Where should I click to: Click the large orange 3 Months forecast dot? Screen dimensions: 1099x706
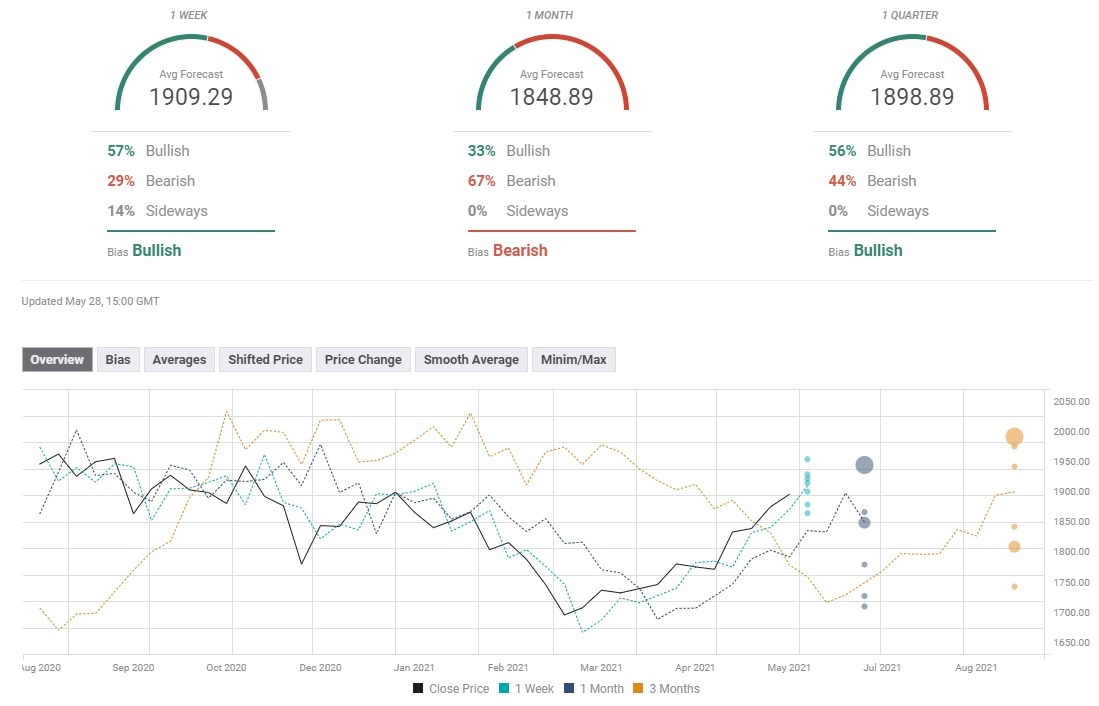(1013, 437)
